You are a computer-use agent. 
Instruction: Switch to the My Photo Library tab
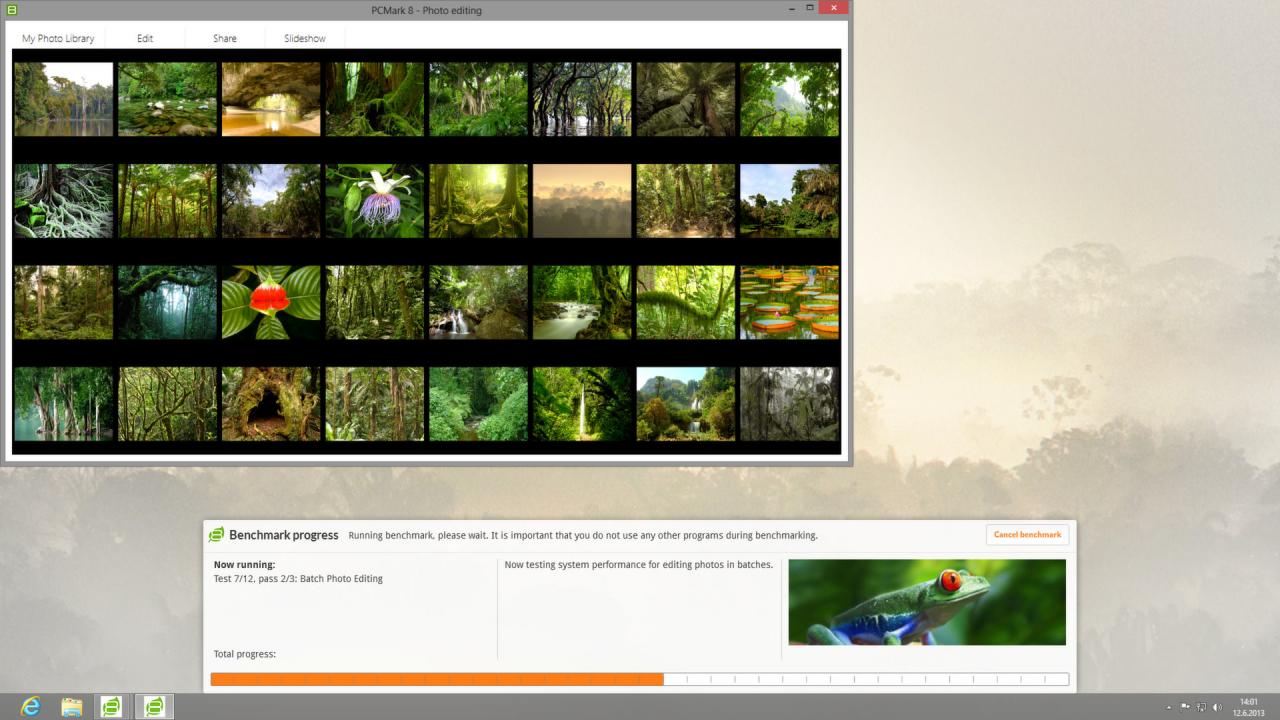[x=57, y=38]
